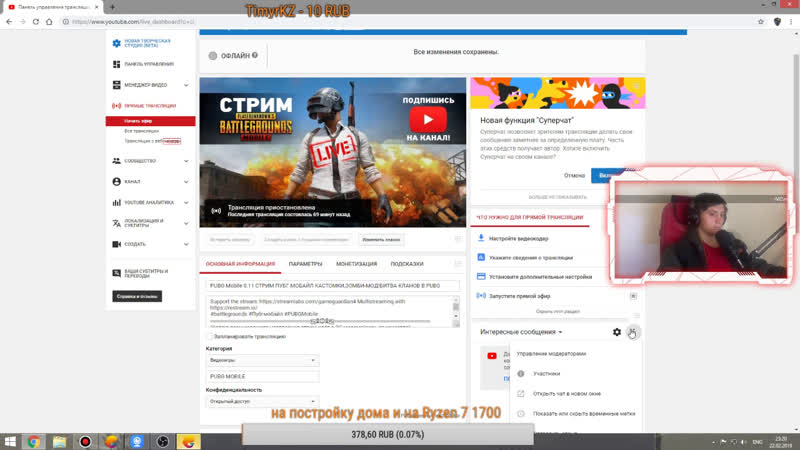Screen dimensions: 800x450
Task: Click the Менеджер видео icon in sidebar
Action: pyautogui.click(x=116, y=85)
